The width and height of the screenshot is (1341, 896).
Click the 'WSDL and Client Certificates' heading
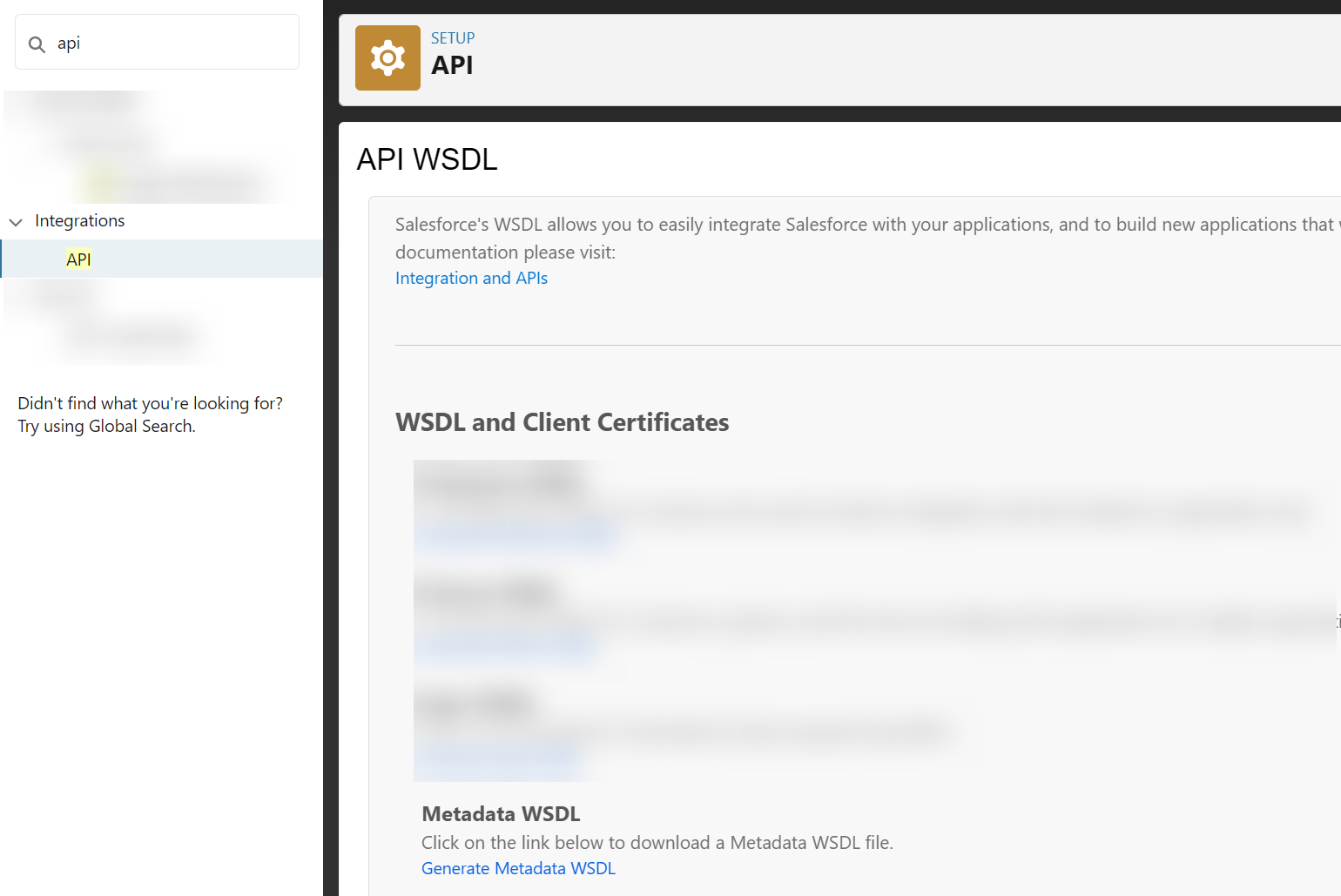coord(562,422)
